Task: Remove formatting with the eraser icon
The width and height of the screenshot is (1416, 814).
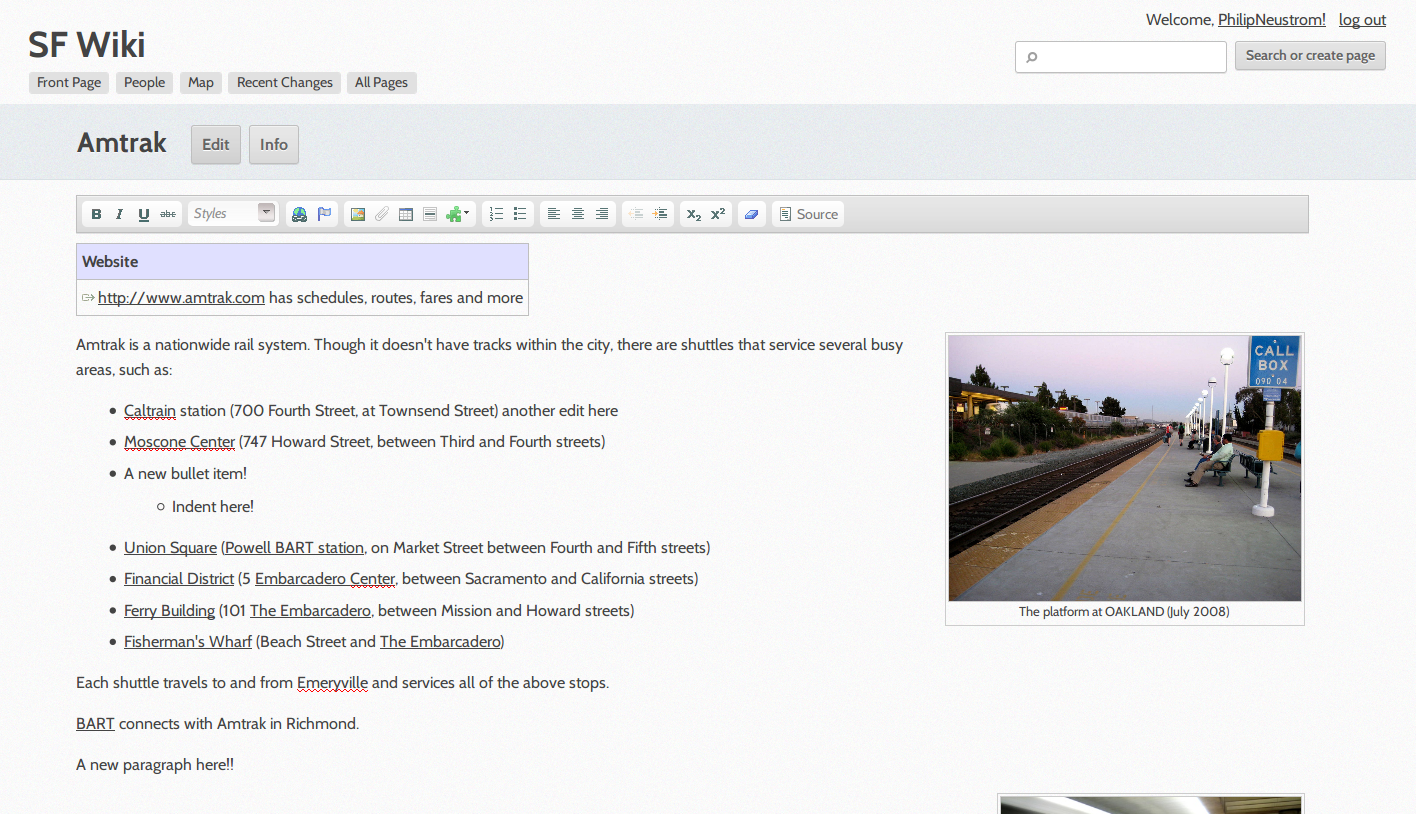Action: [752, 214]
